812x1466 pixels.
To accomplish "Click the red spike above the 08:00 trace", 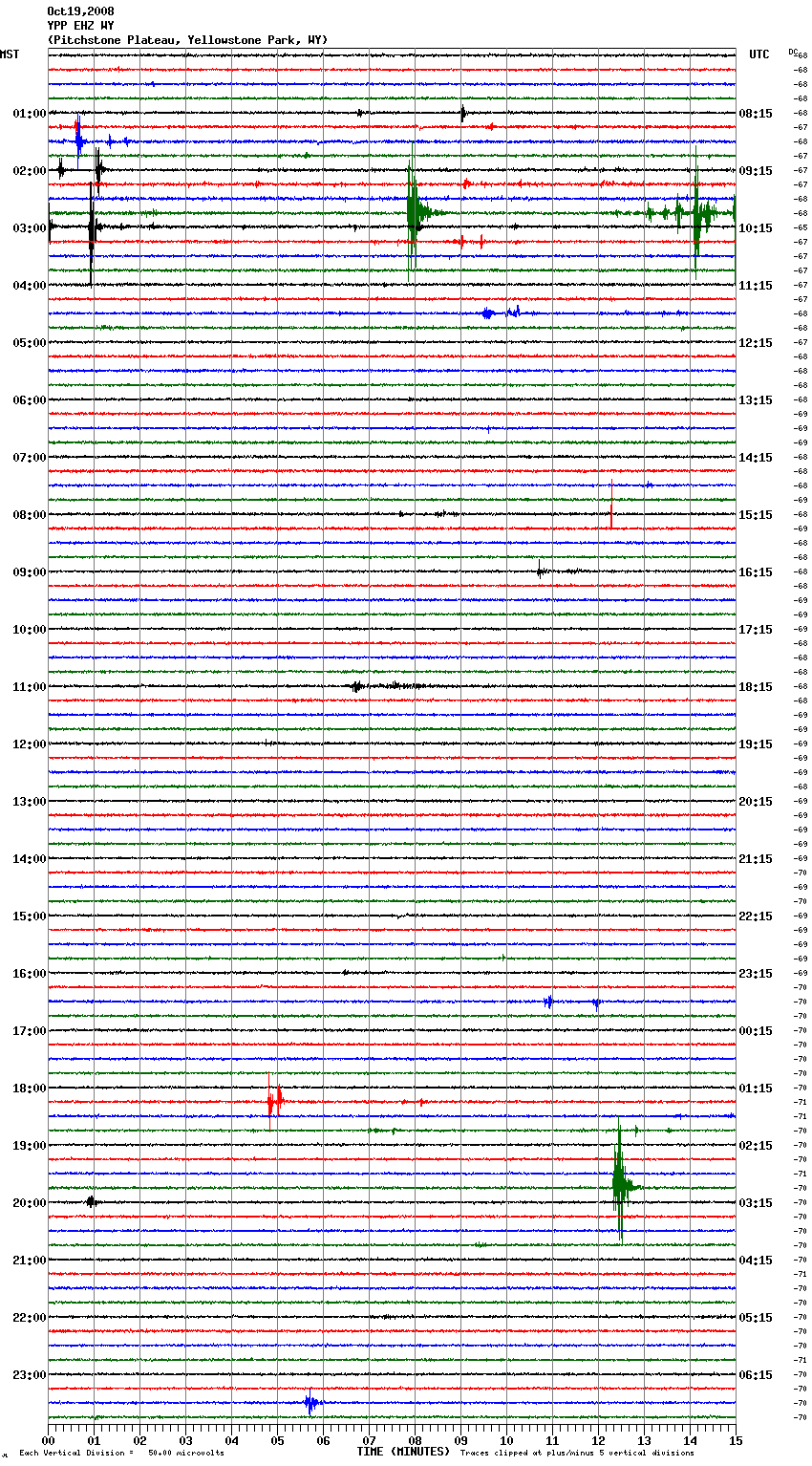I will (x=611, y=504).
